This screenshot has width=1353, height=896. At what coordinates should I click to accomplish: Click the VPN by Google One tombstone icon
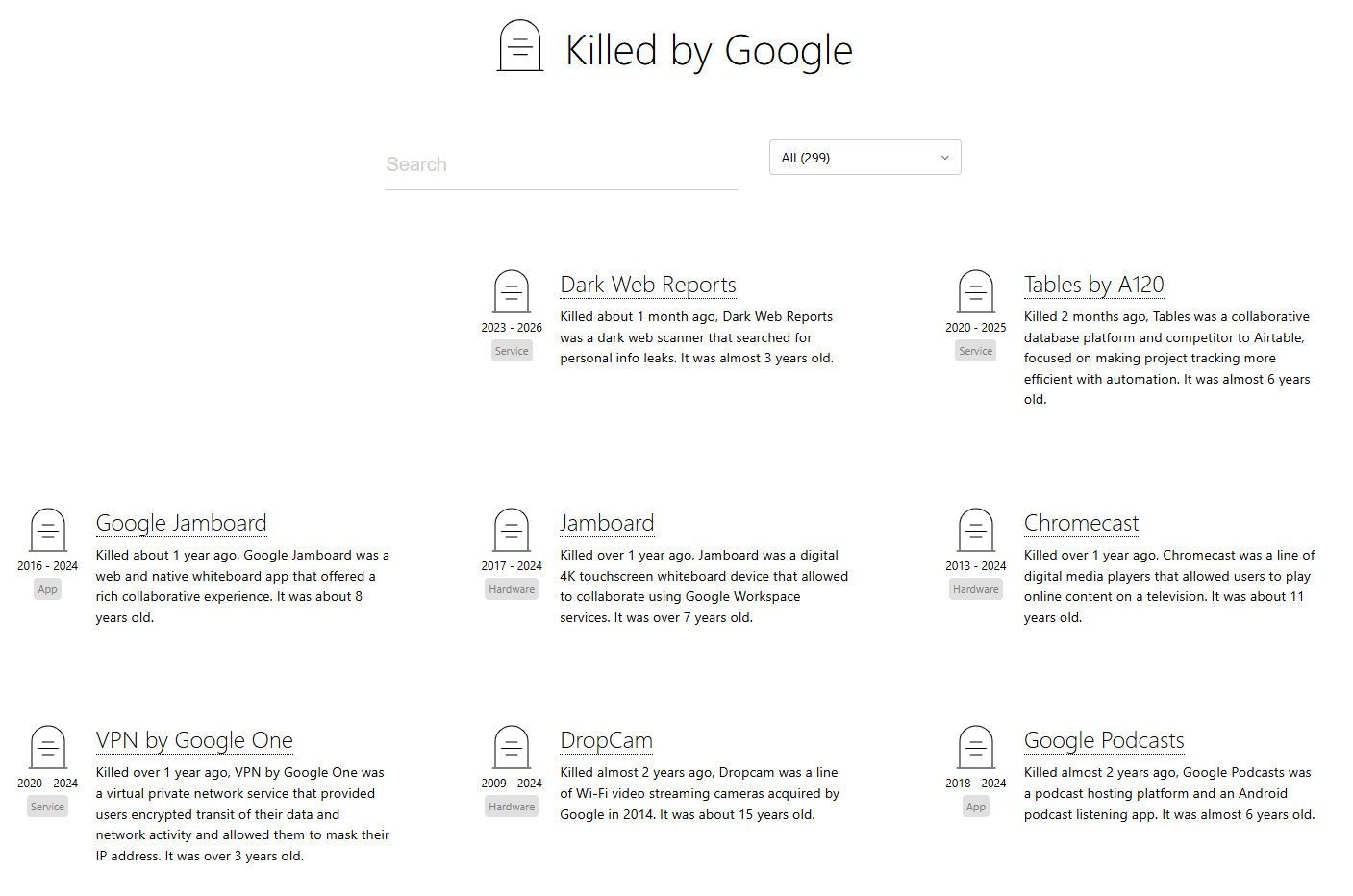[x=48, y=747]
